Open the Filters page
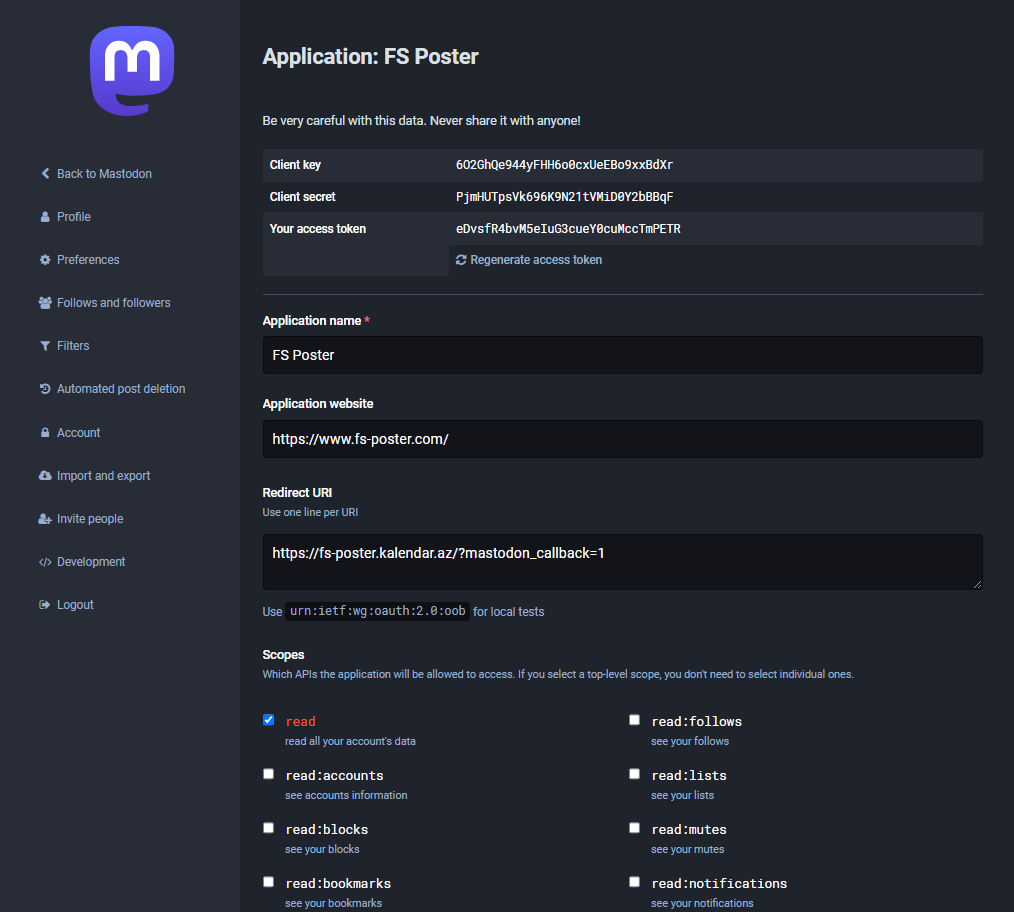 [x=73, y=346]
